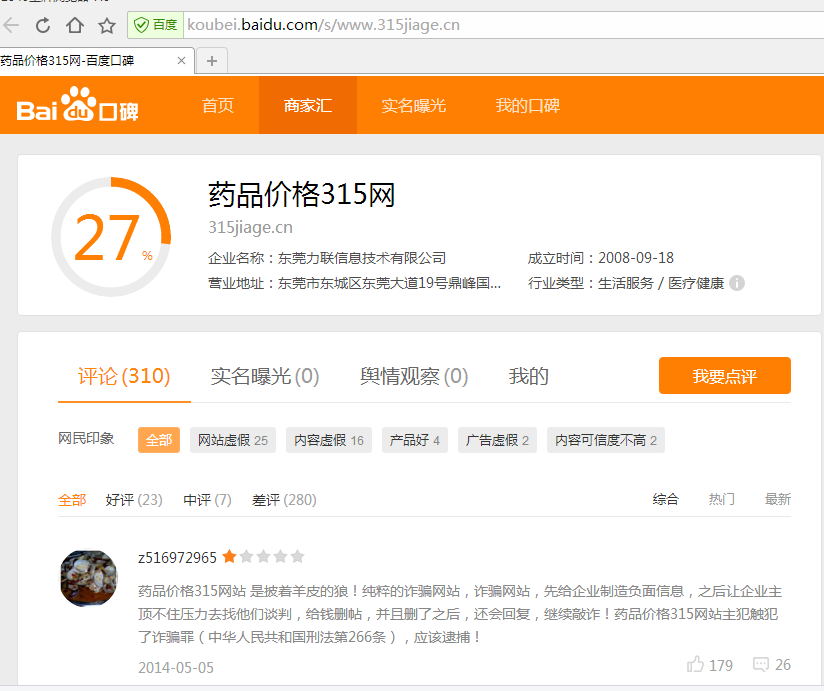824x691 pixels.
Task: Click the truncated 营业地址 address text
Action: [x=389, y=283]
